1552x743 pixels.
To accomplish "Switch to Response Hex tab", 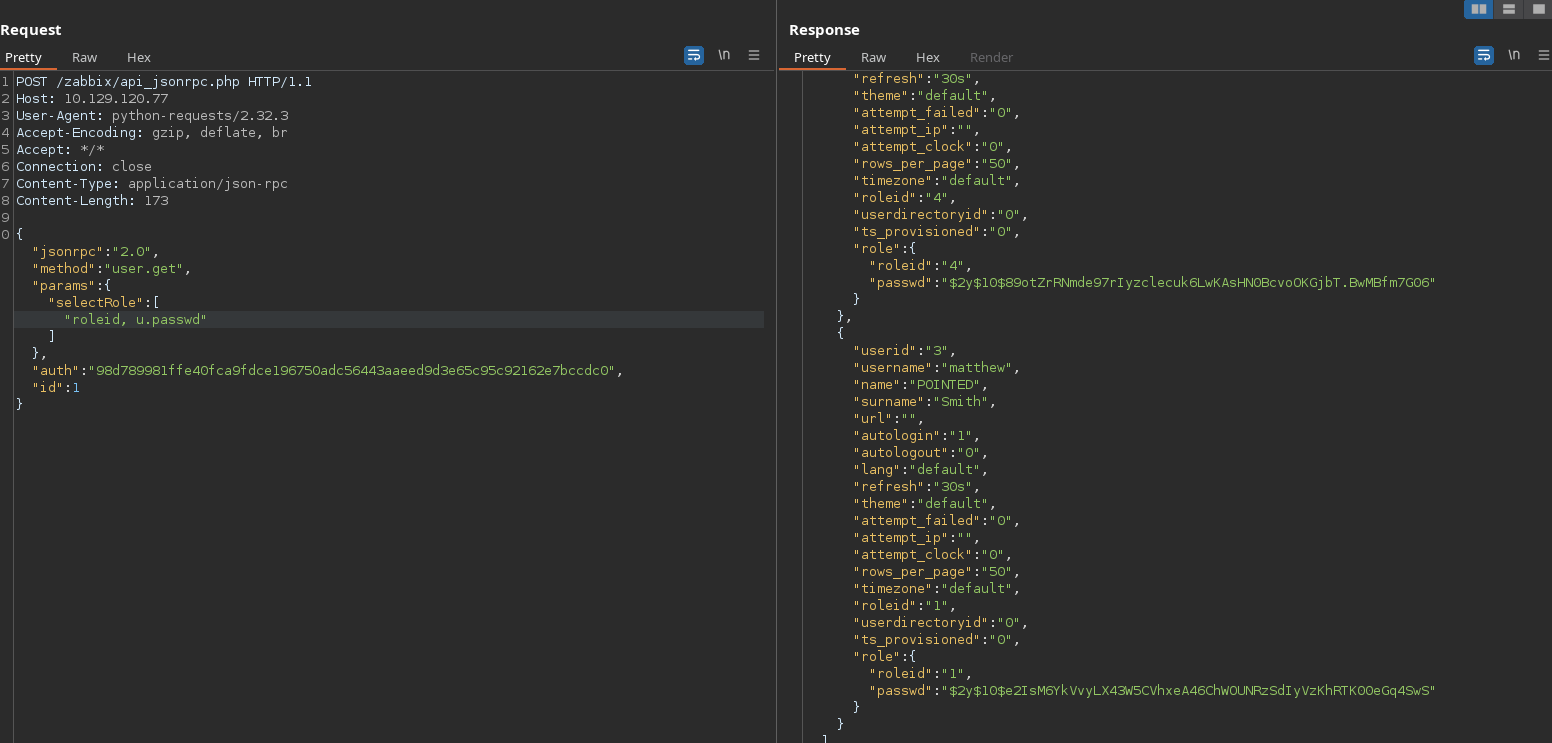I will (x=928, y=57).
